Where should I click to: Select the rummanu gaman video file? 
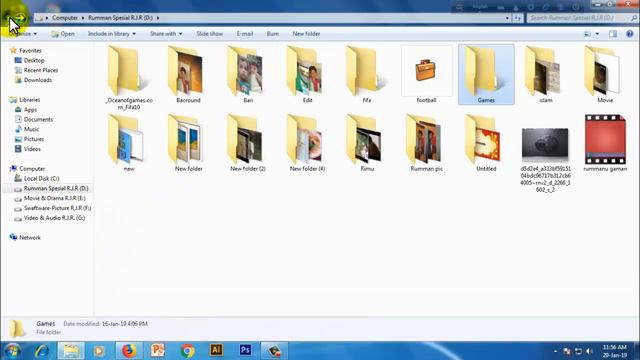click(605, 143)
